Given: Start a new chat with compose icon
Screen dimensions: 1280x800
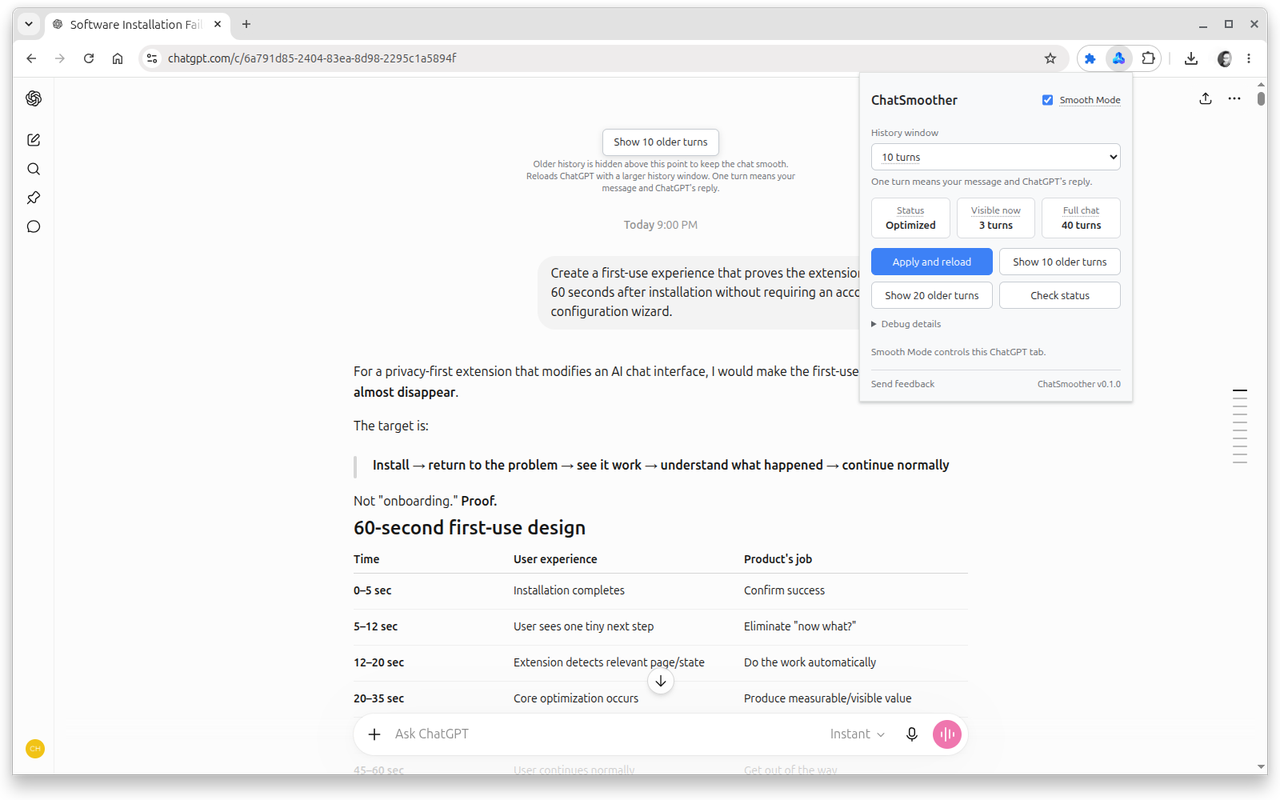Looking at the screenshot, I should click(x=33, y=140).
